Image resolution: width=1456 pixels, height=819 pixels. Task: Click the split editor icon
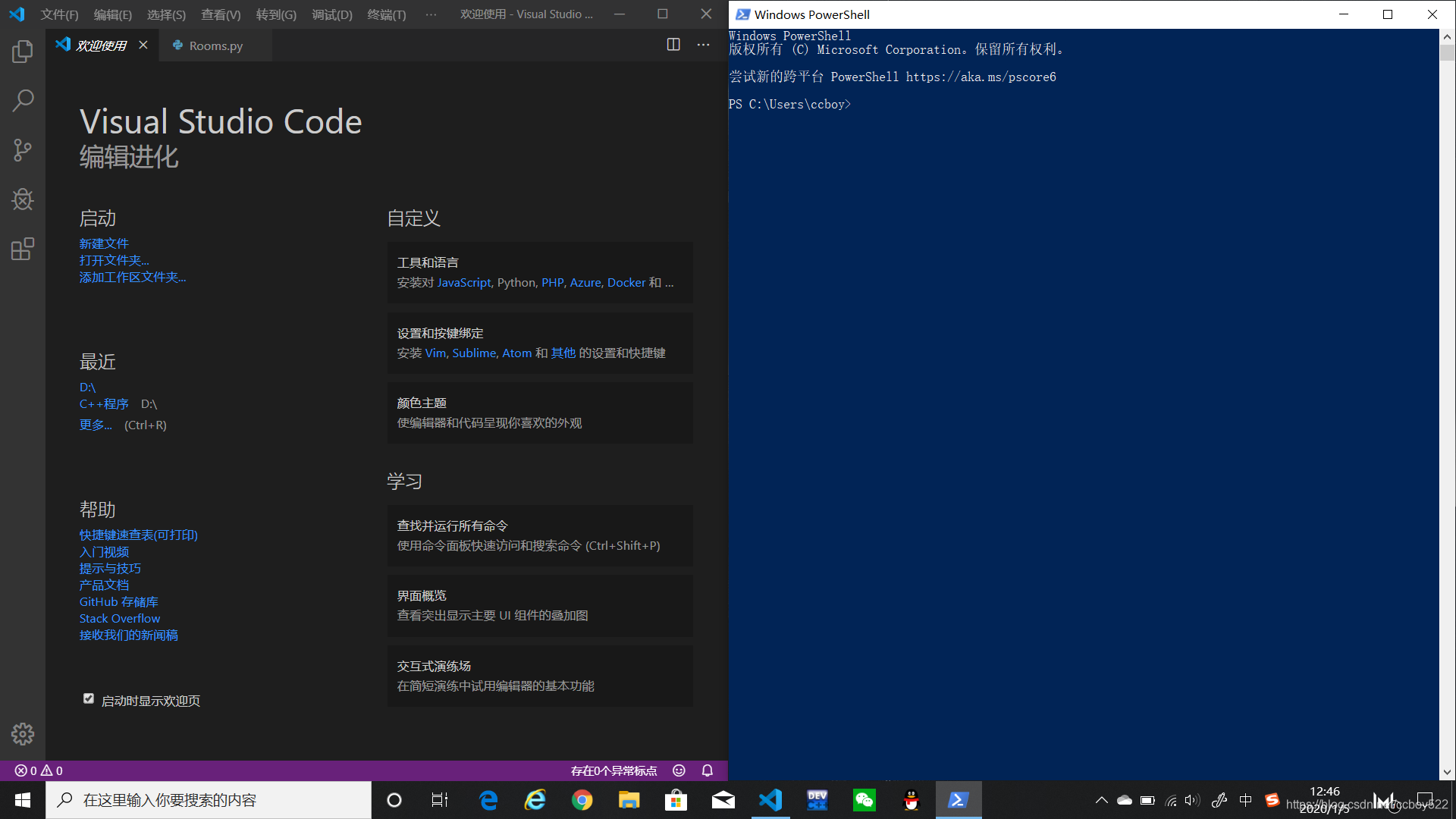coord(673,45)
